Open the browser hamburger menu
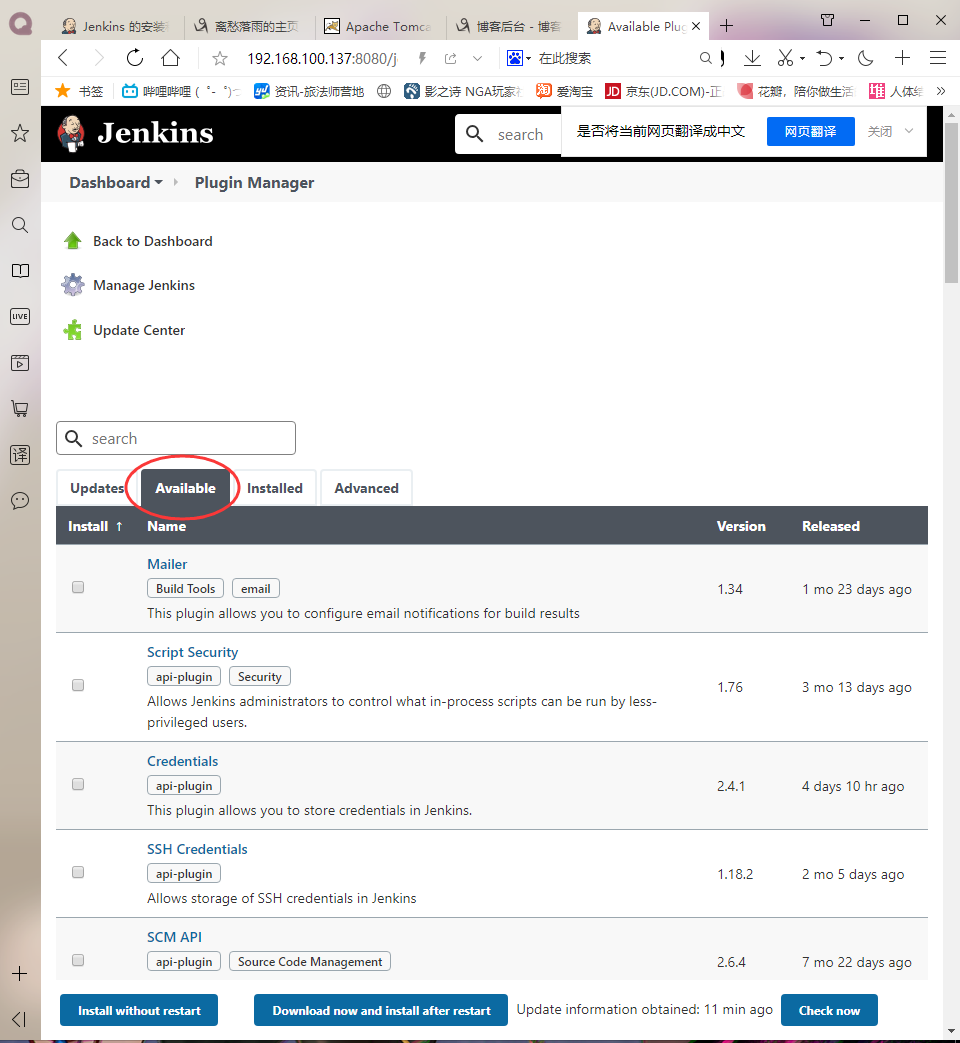960x1043 pixels. (938, 59)
